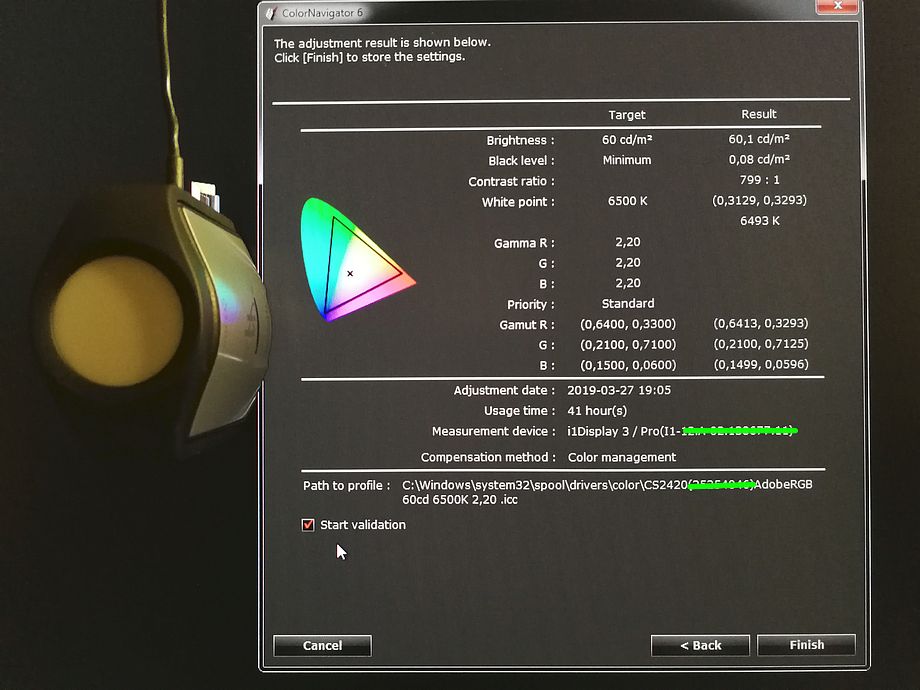Click the ColorNavigator app icon in title bar
Viewport: 920px width, 690px height.
[x=270, y=11]
